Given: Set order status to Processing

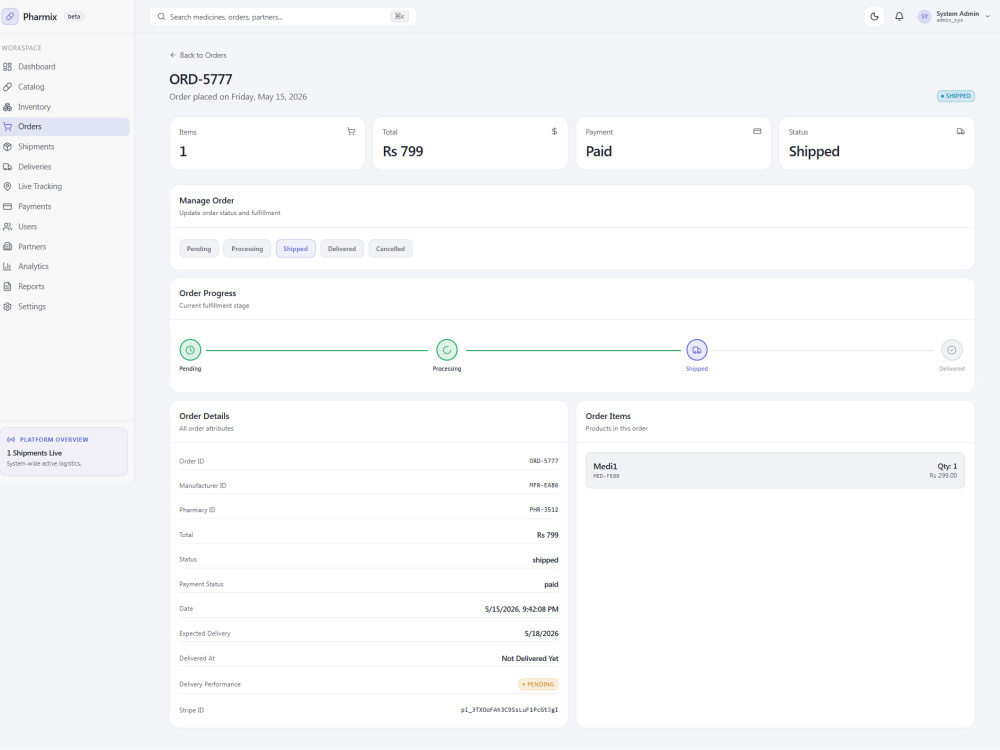Looking at the screenshot, I should point(247,249).
